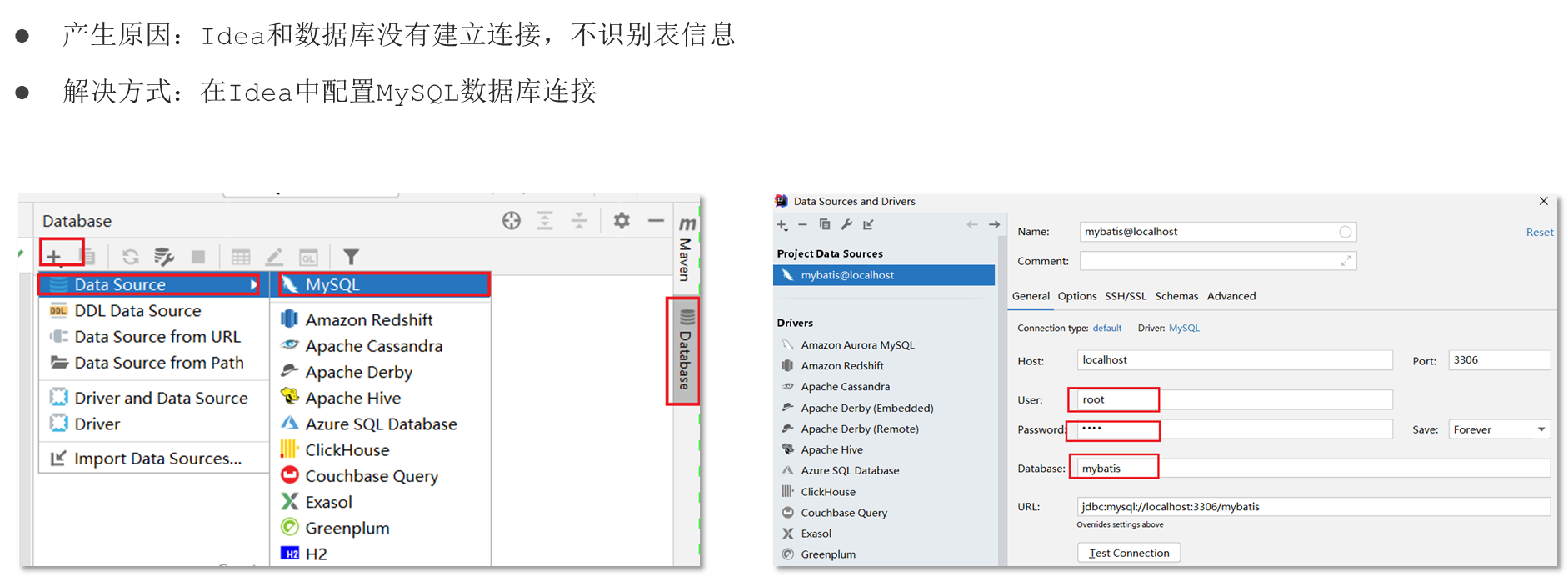This screenshot has height=577, width=1568.
Task: Choose Data Source from Path
Action: click(x=152, y=363)
